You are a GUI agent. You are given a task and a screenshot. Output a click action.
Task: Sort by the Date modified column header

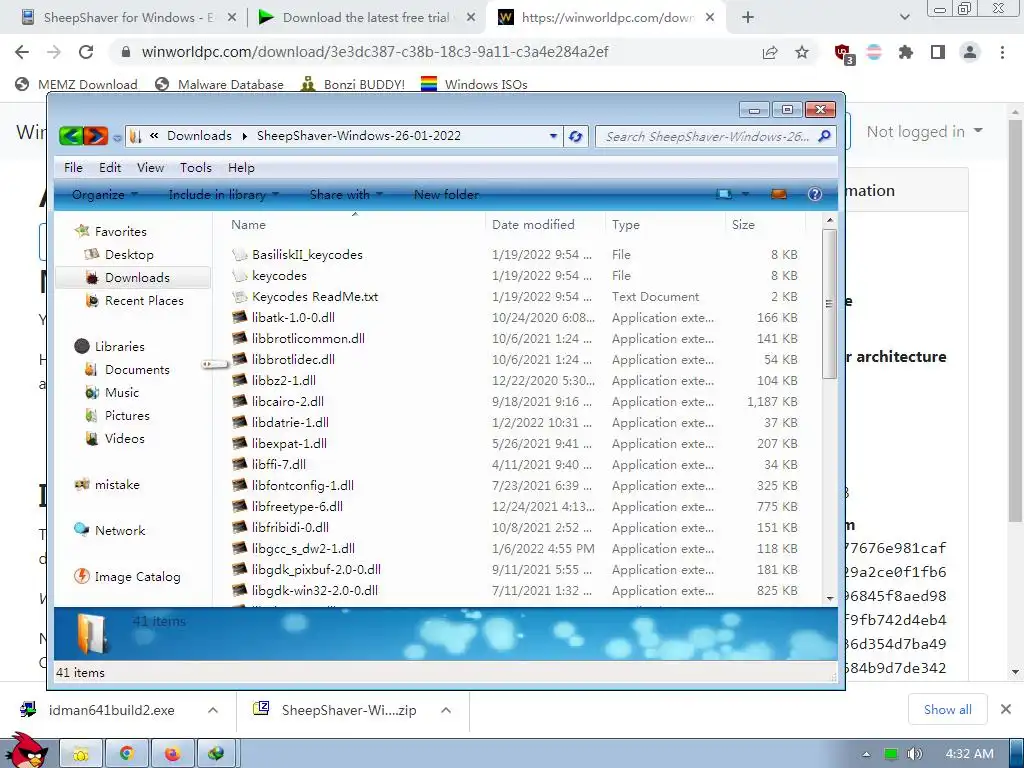[x=545, y=224]
